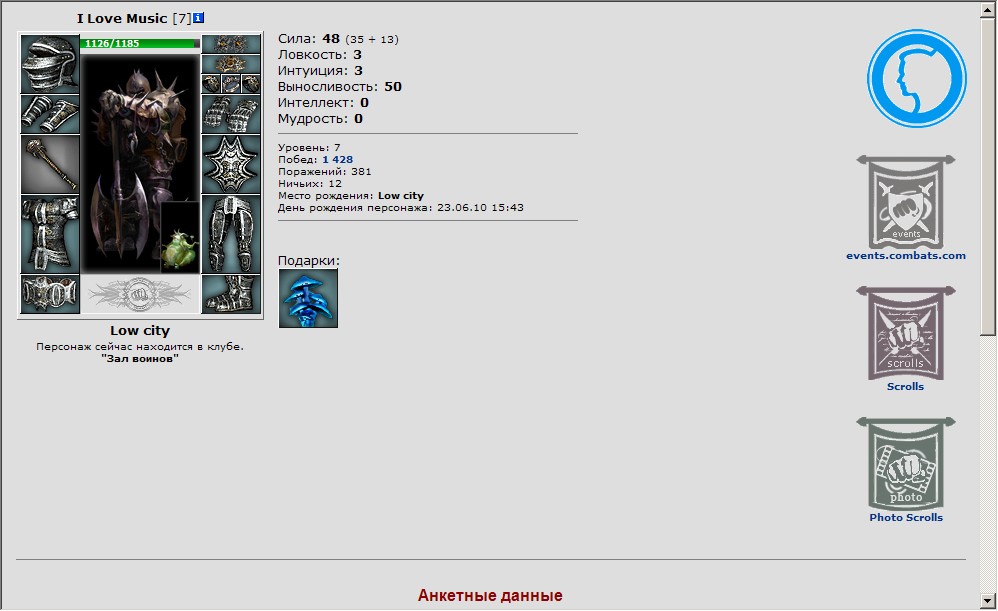Click the middle ring slot icon
Viewport: 998px width, 611px height.
click(x=231, y=84)
